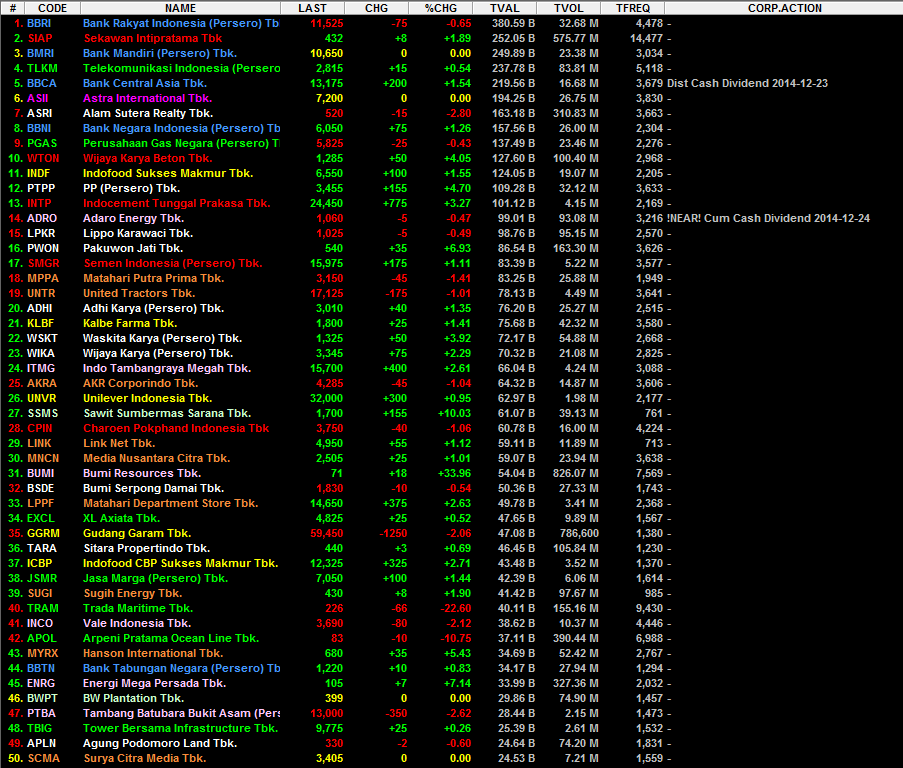Sort by the NAME column header
This screenshot has width=903, height=768.
(x=180, y=8)
